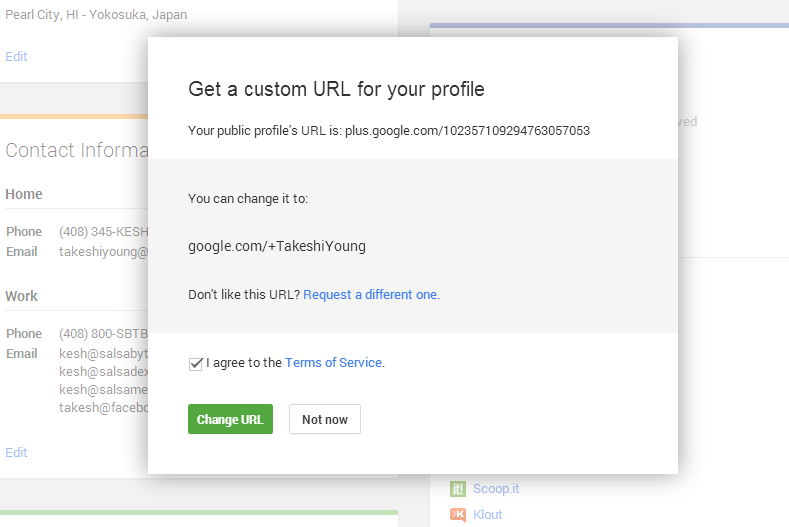Click the takesh@faceb email
This screenshot has height=527, width=789.
(x=103, y=407)
